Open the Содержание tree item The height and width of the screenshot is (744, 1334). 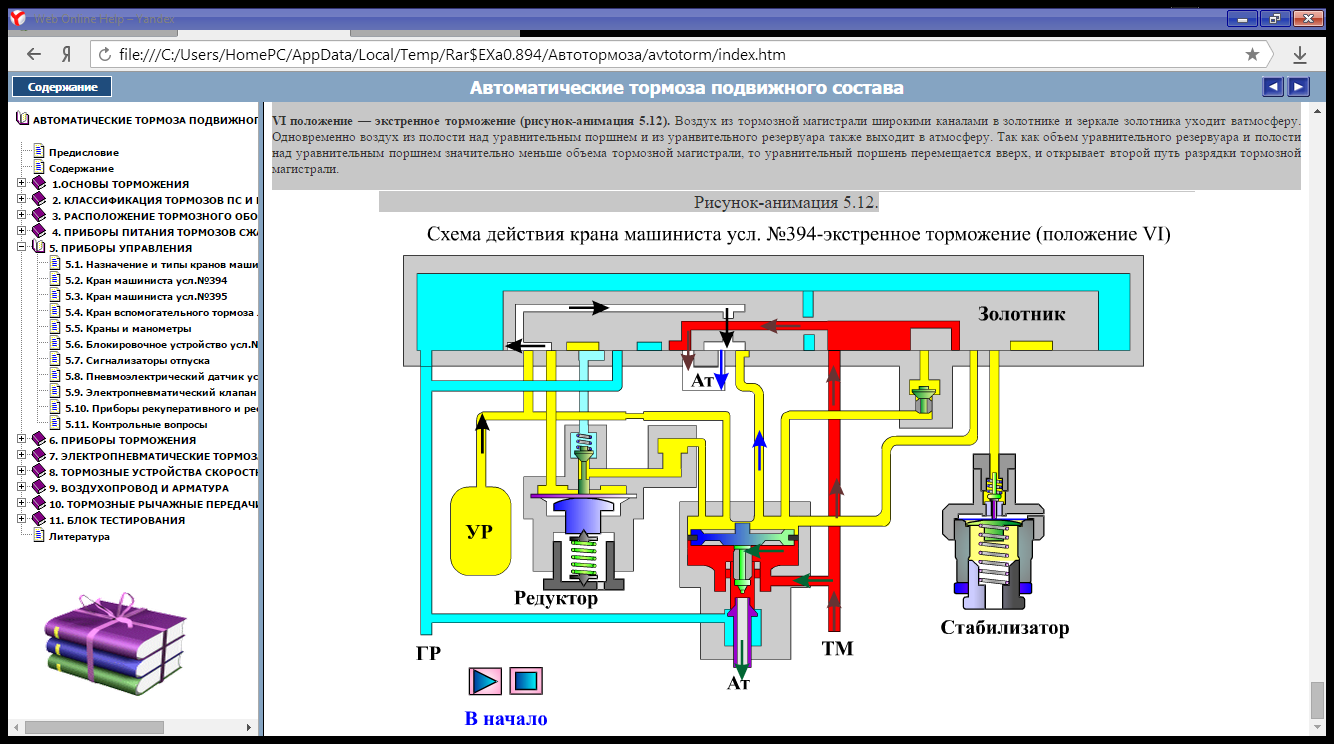tap(83, 168)
